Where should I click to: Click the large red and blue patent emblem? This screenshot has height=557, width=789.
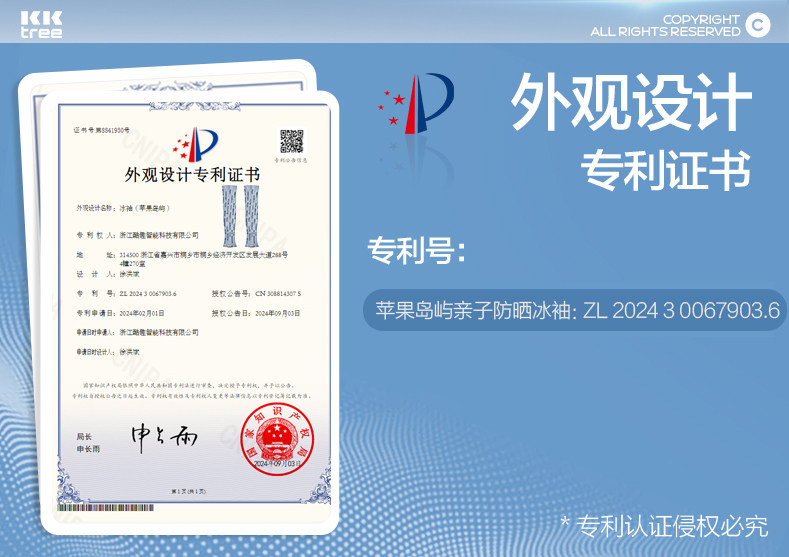click(x=416, y=104)
